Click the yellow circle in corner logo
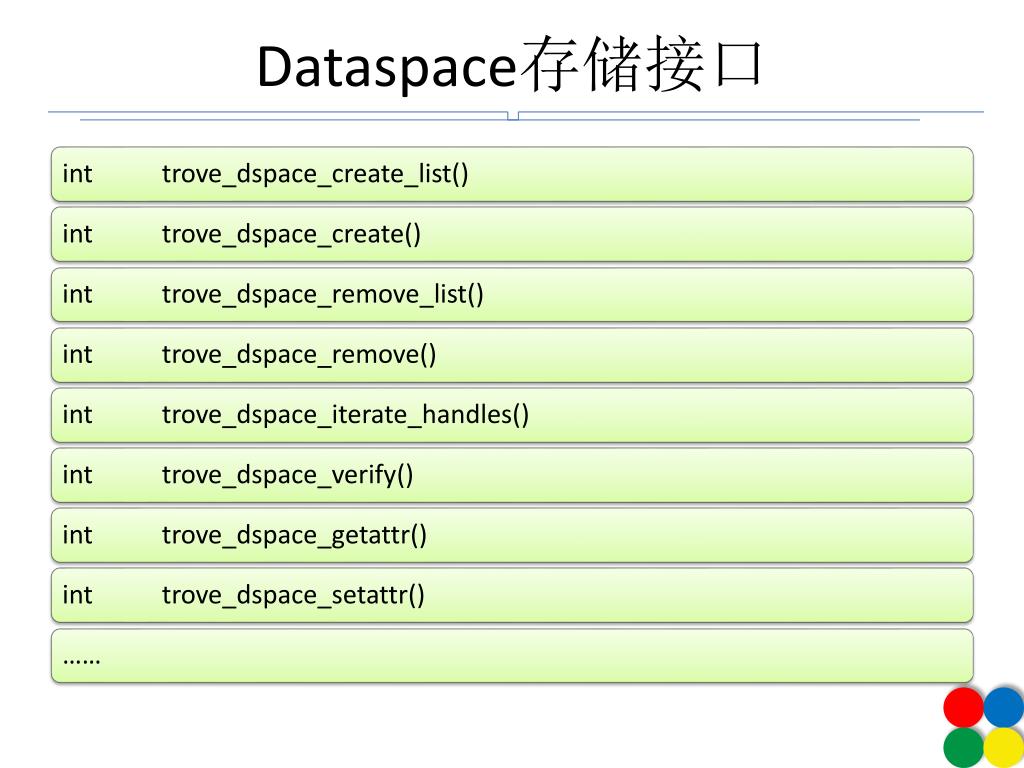The height and width of the screenshot is (768, 1024). point(1003,748)
